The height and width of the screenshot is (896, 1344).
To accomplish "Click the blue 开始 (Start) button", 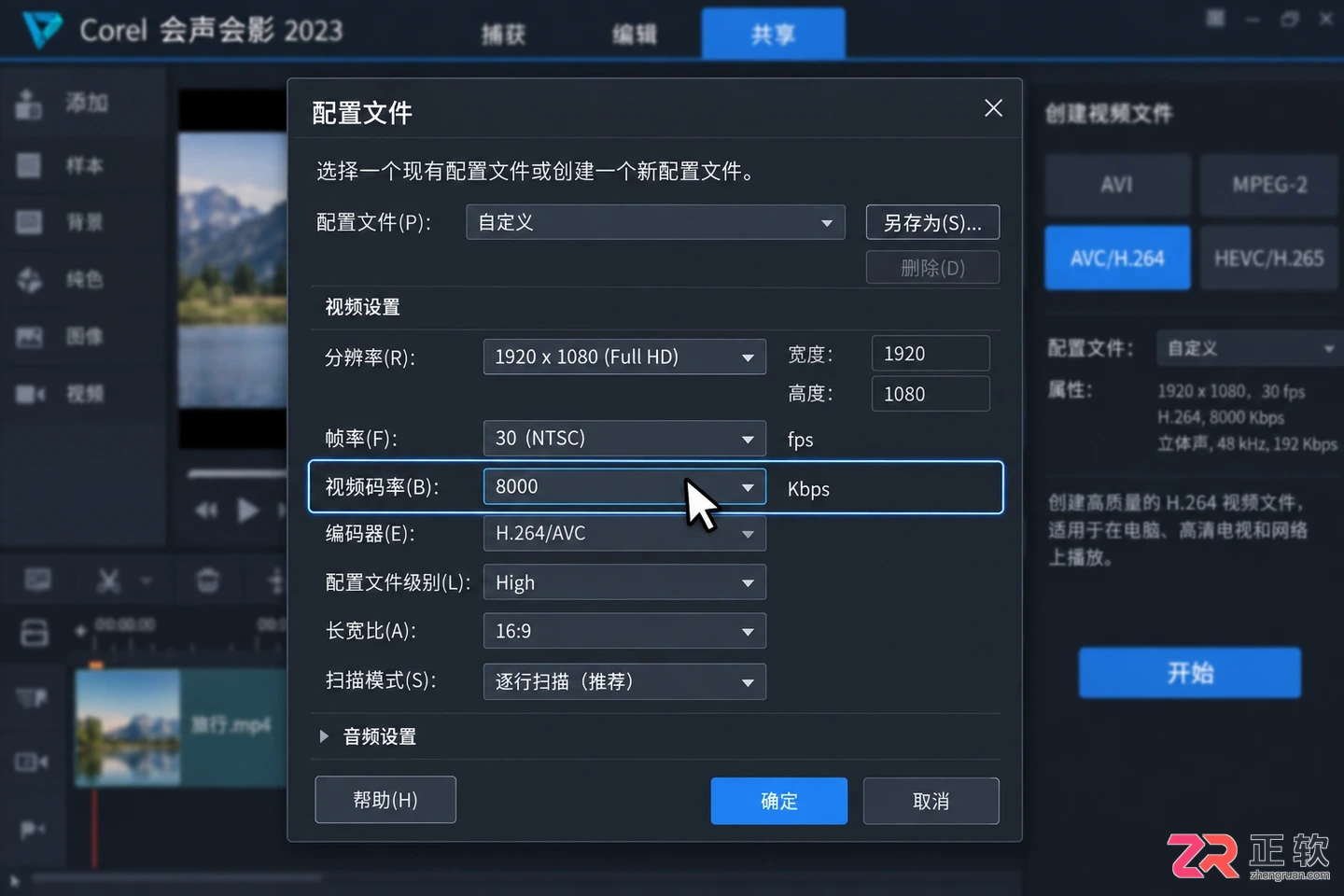I will pos(1190,673).
